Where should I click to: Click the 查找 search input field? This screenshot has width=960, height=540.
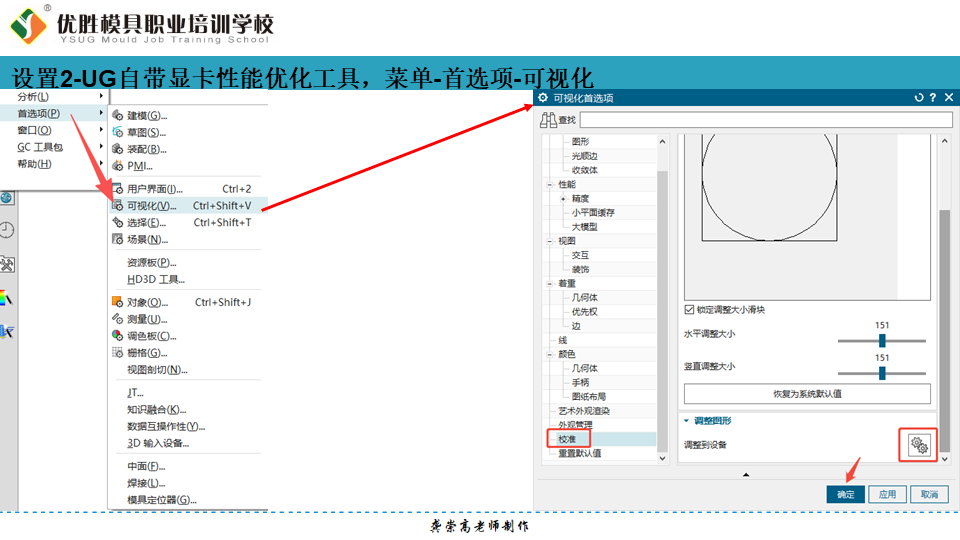tap(766, 119)
